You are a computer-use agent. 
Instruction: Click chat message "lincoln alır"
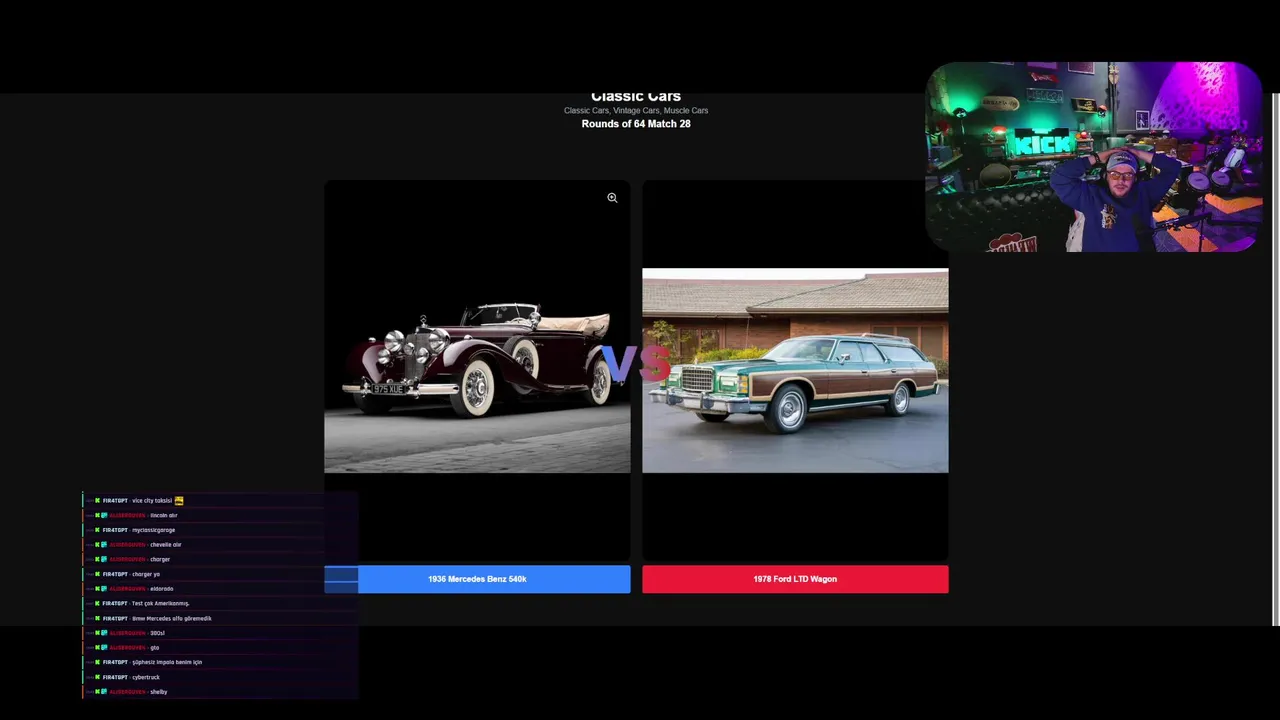(x=163, y=515)
